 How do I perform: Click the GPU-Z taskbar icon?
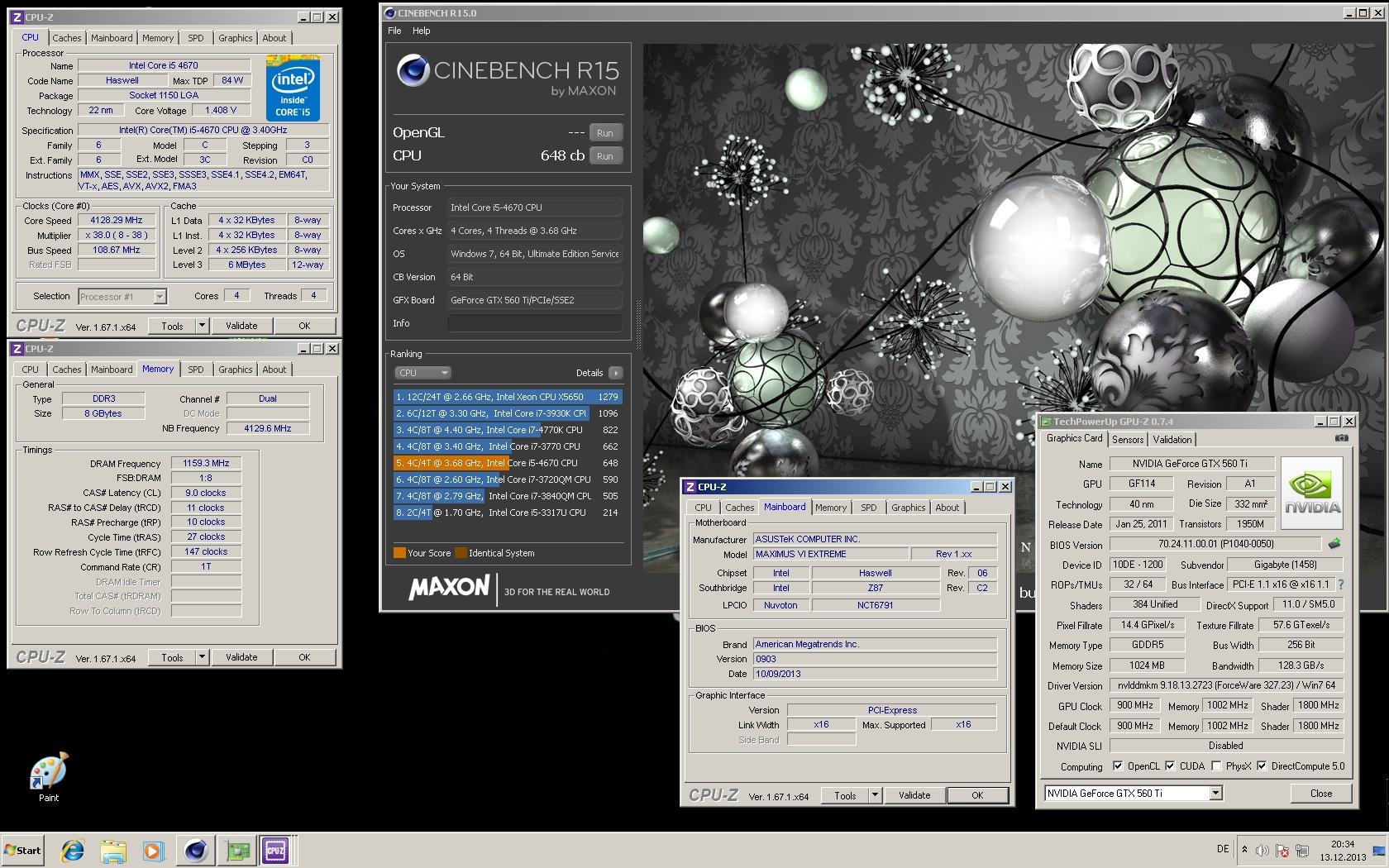pos(238,851)
